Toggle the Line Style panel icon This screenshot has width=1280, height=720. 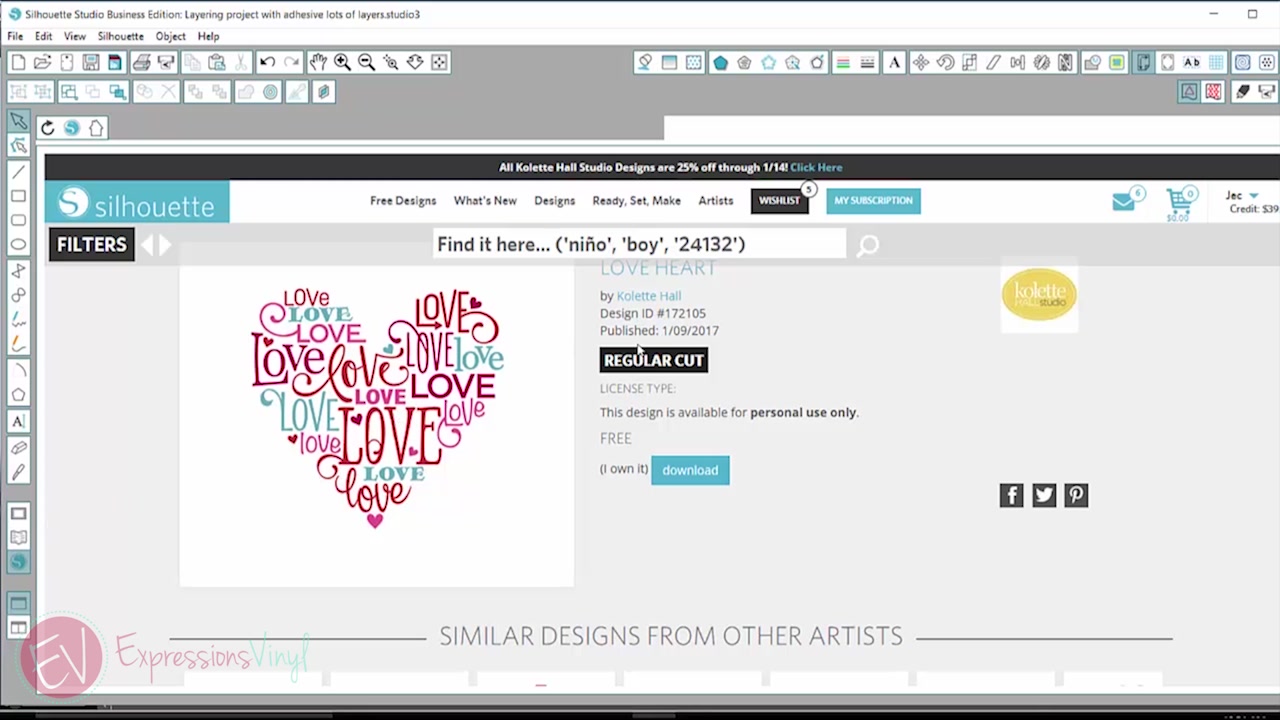coord(867,62)
